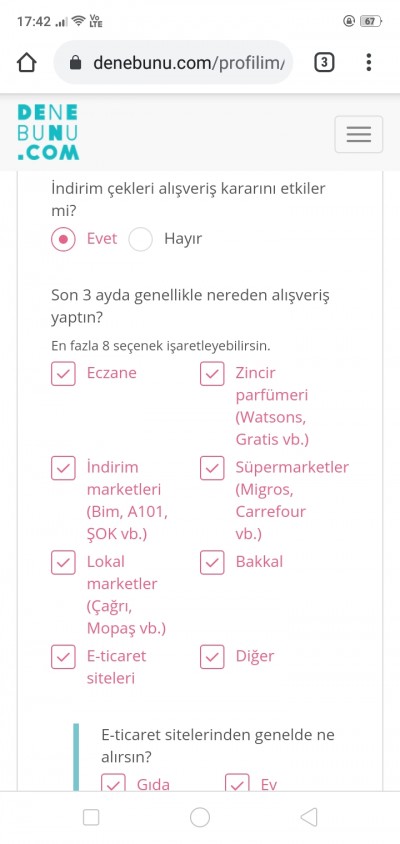This screenshot has width=400, height=844.
Task: Toggle the E-ticaret siteleri checkbox
Action: (x=63, y=657)
